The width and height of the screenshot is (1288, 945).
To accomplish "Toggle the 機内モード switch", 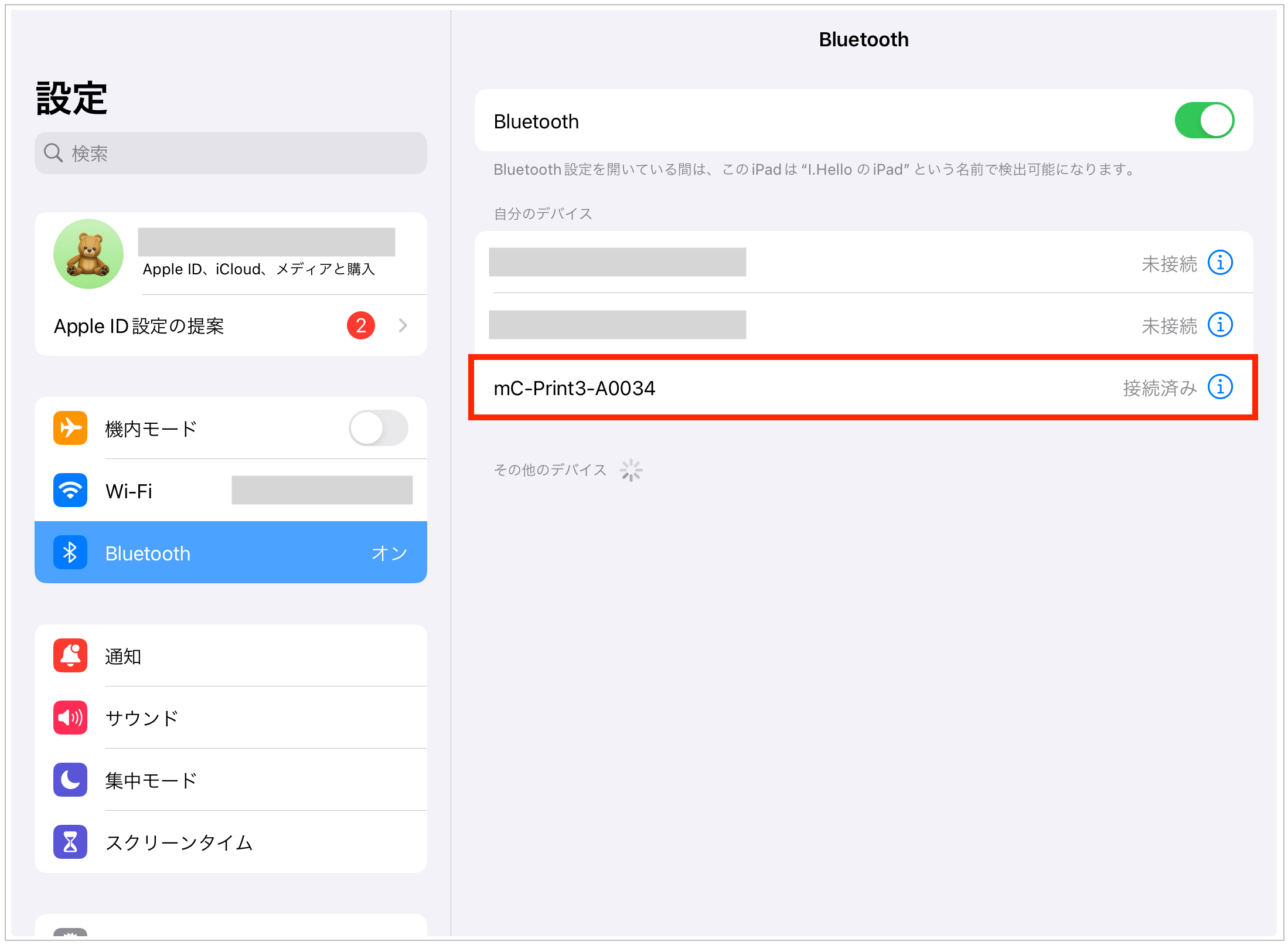I will 378,428.
